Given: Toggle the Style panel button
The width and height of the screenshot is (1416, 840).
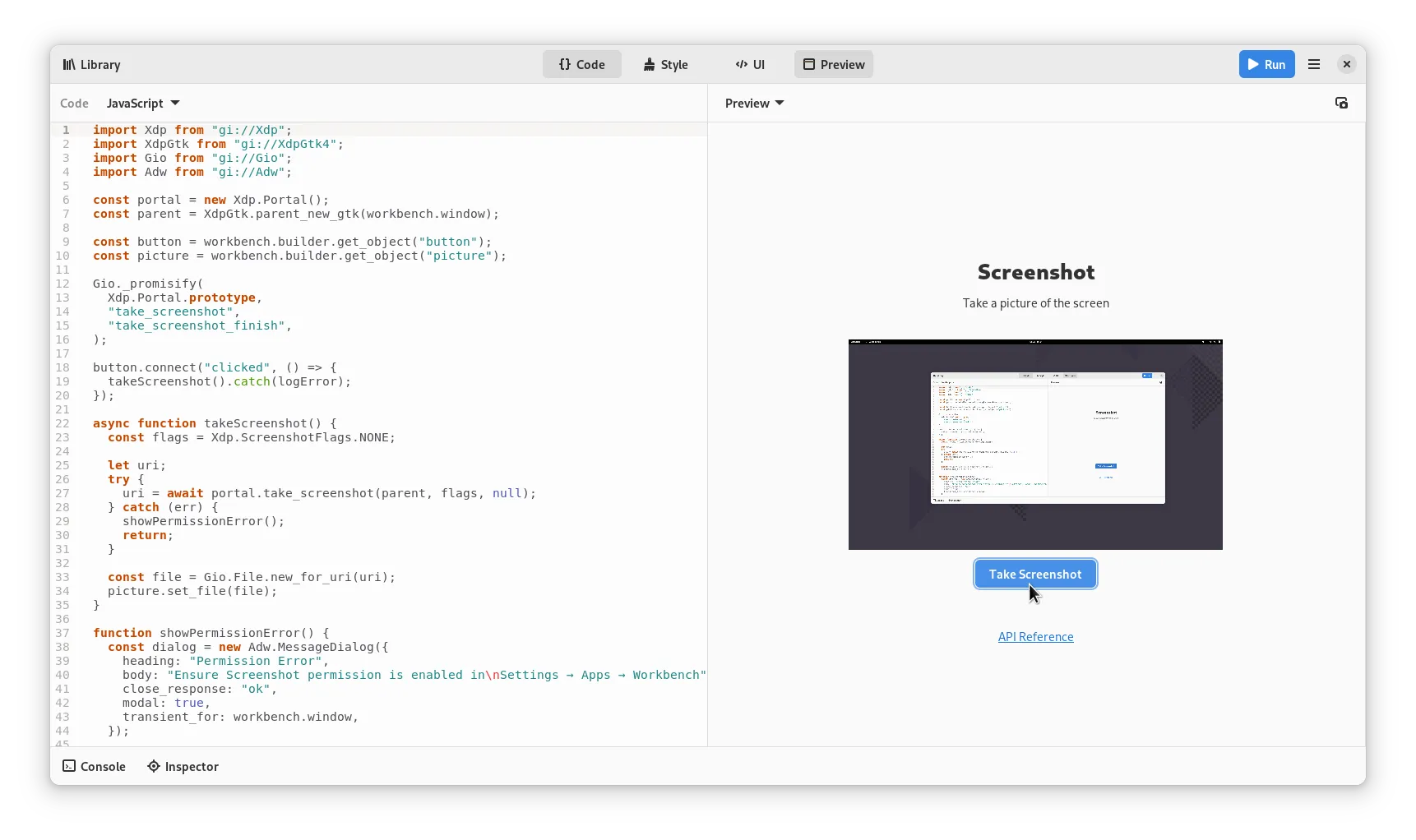Looking at the screenshot, I should 665,65.
